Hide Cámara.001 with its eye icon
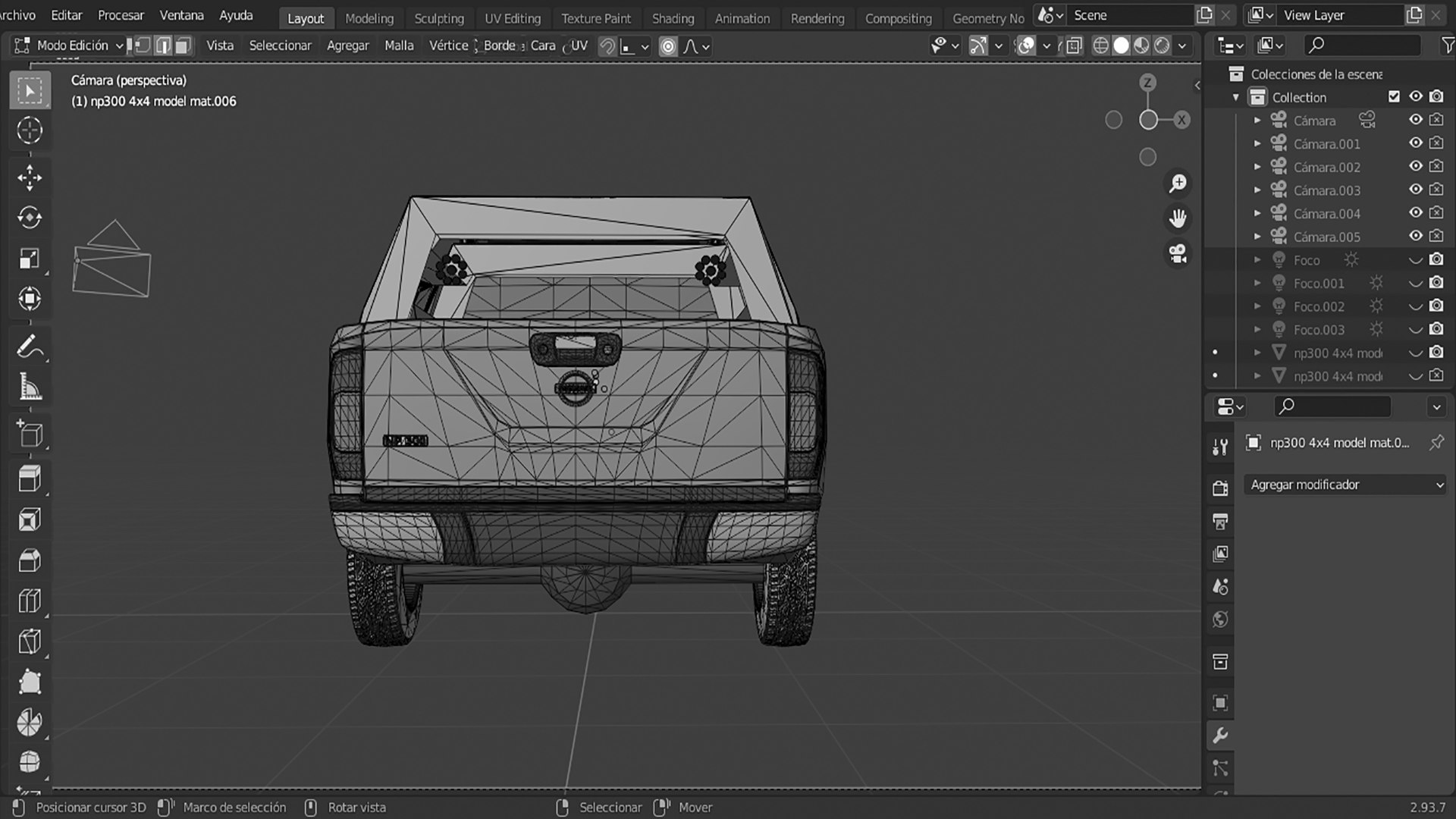 pyautogui.click(x=1415, y=143)
